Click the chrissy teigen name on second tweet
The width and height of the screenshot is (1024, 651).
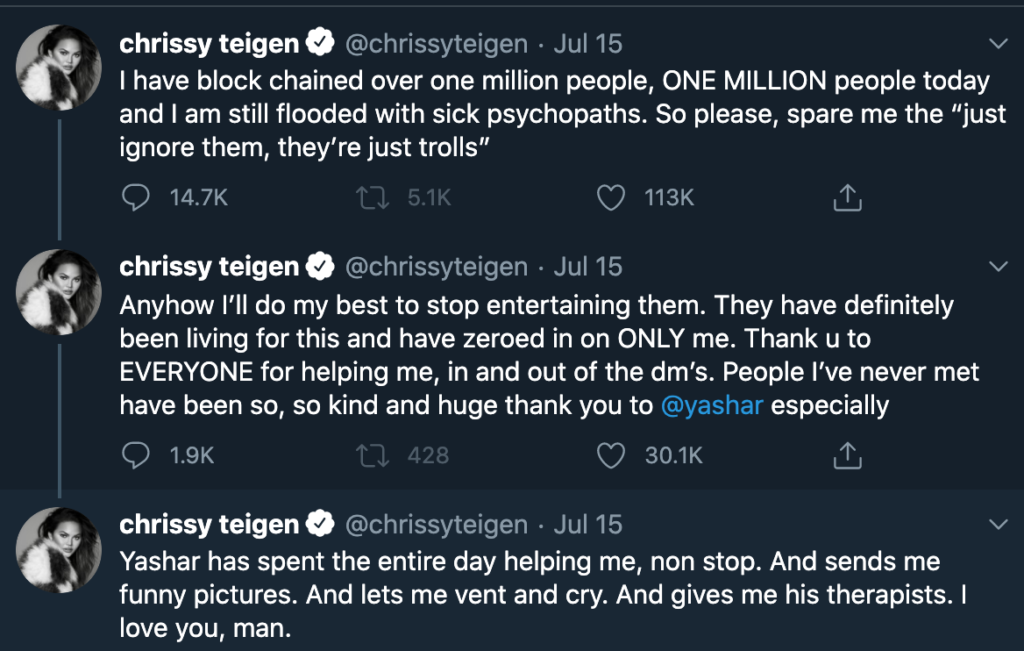click(x=209, y=267)
